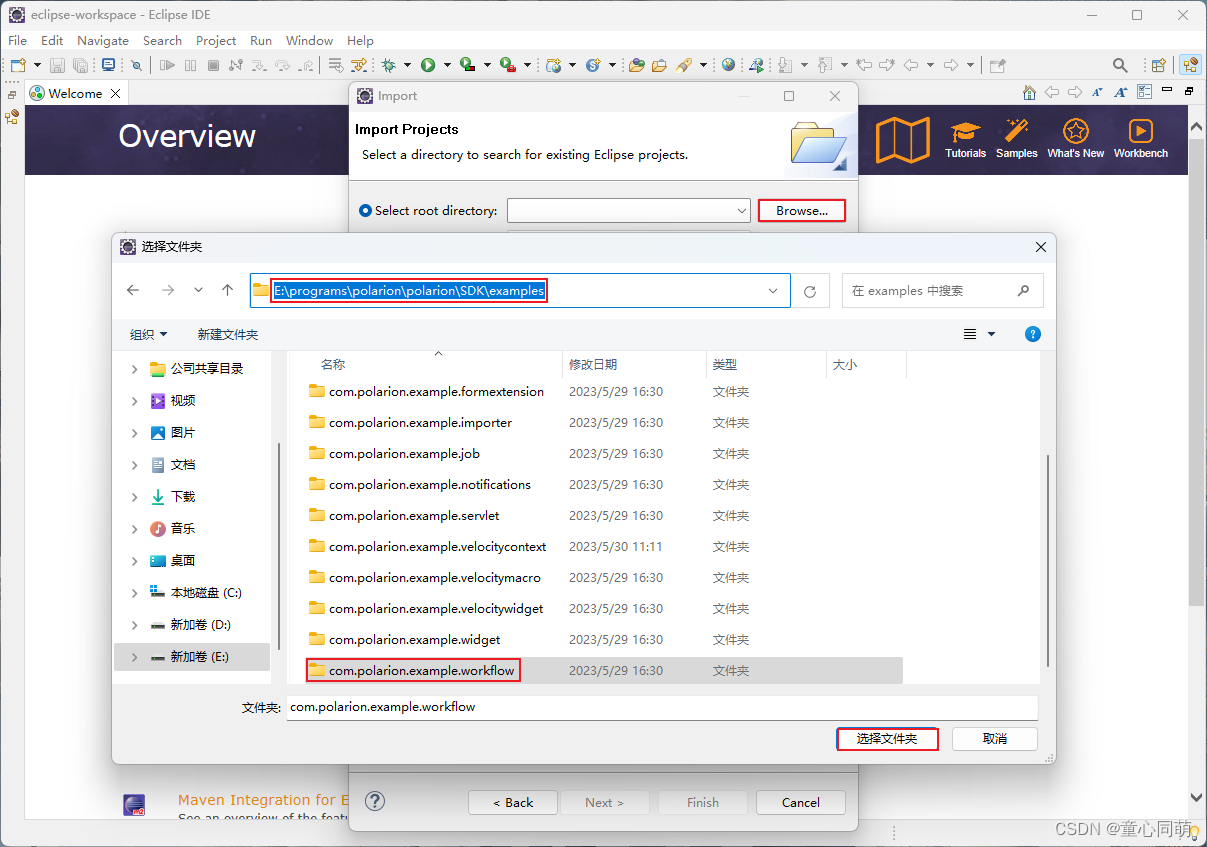Click the Browse... button
The width and height of the screenshot is (1207, 847).
[x=802, y=211]
